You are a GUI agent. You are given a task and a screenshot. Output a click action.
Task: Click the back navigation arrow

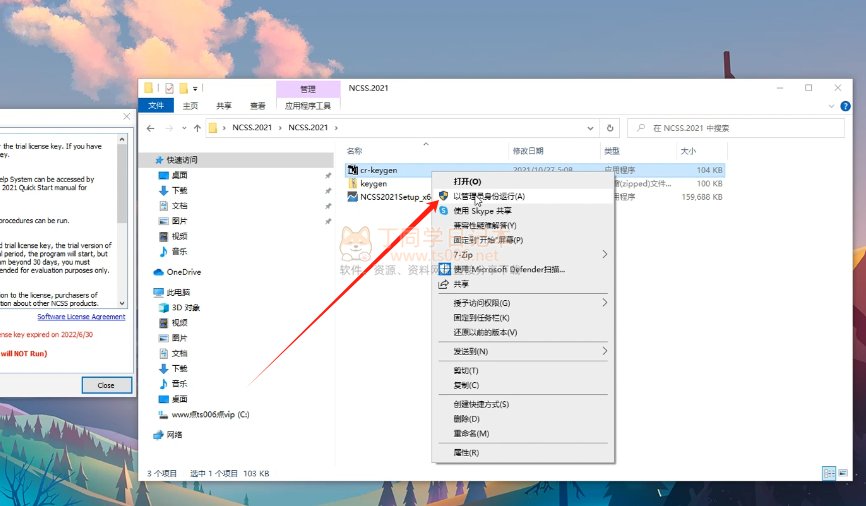[151, 128]
